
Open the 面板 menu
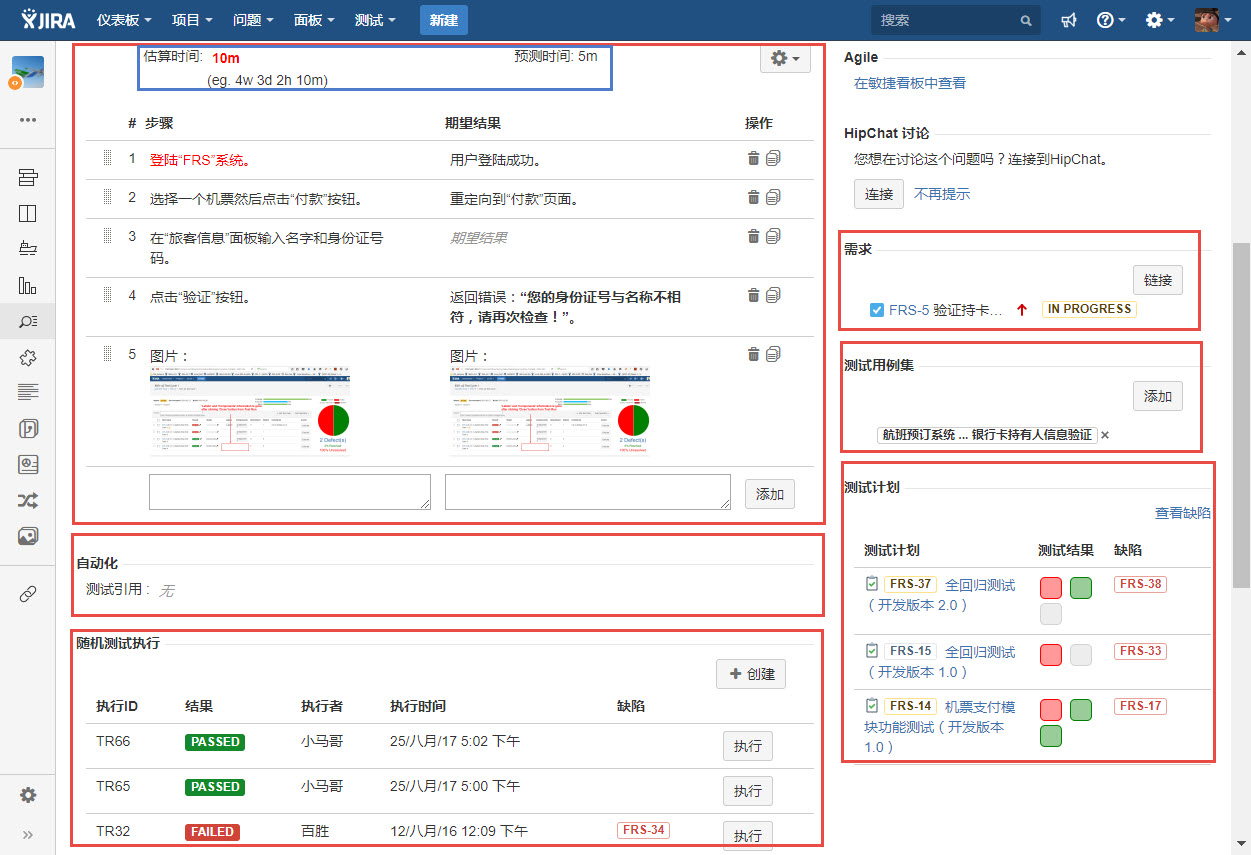314,20
